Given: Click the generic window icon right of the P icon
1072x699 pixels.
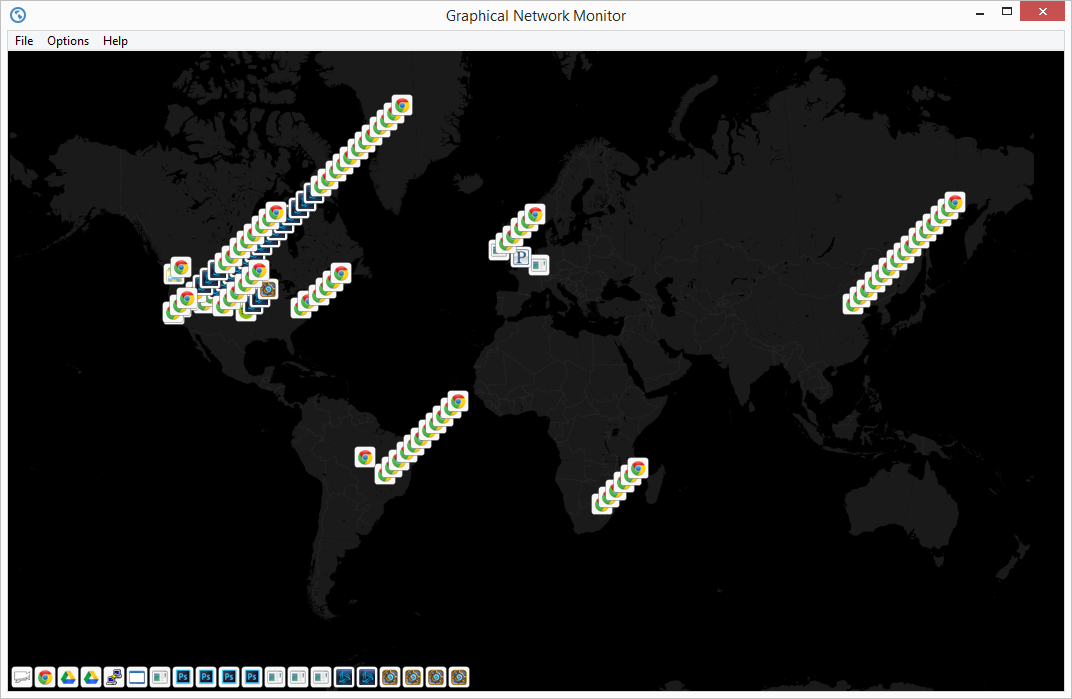Looking at the screenshot, I should coord(539,264).
